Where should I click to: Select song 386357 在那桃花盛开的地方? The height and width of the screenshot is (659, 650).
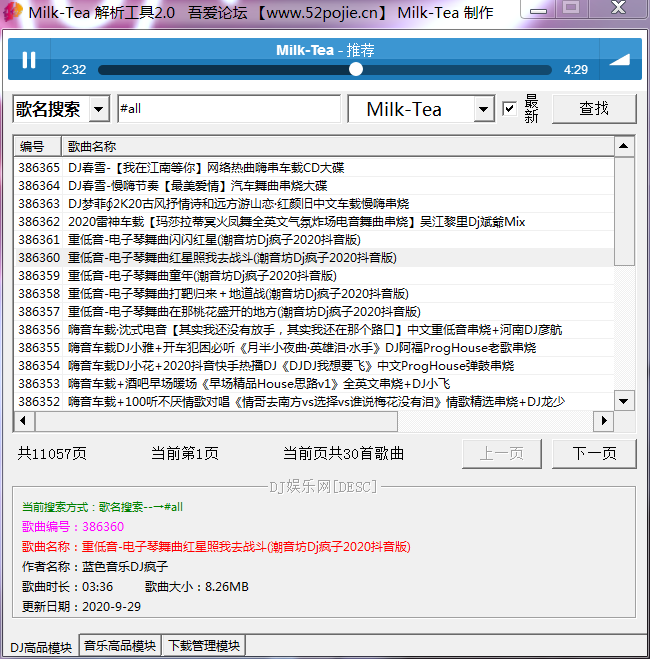click(x=314, y=312)
